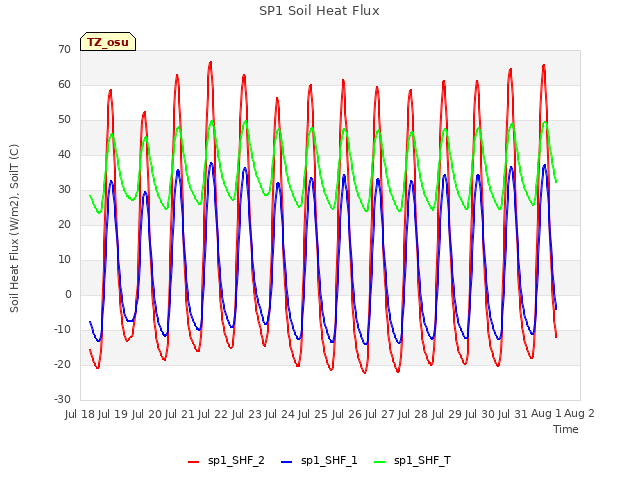Click the Jul 28 x-axis tick label
This screenshot has height=480, width=640.
coord(413,414)
